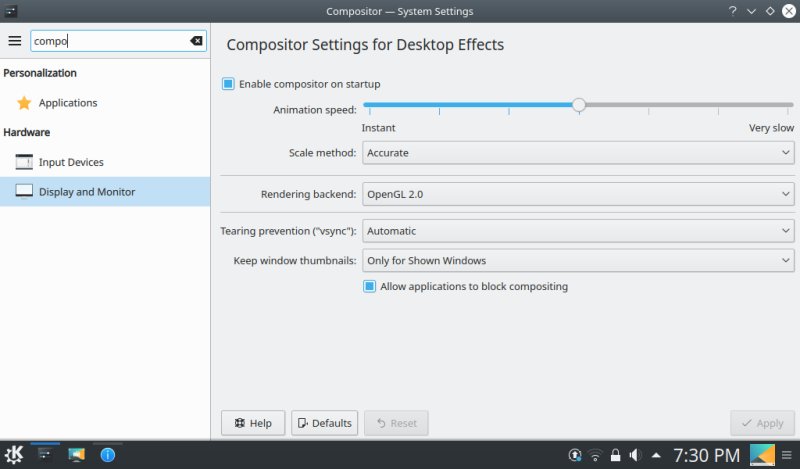The height and width of the screenshot is (469, 800).
Task: Select Applications in the sidebar
Action: click(x=105, y=103)
